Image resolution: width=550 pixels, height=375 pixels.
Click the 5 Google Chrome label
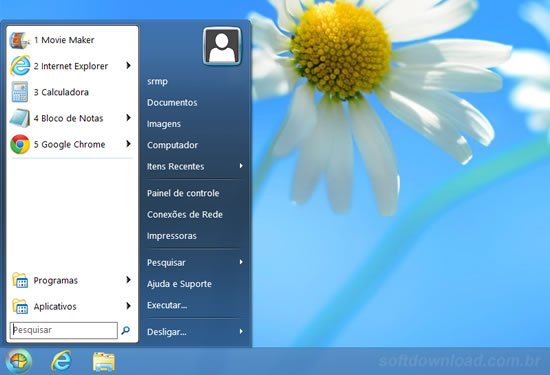pyautogui.click(x=69, y=144)
